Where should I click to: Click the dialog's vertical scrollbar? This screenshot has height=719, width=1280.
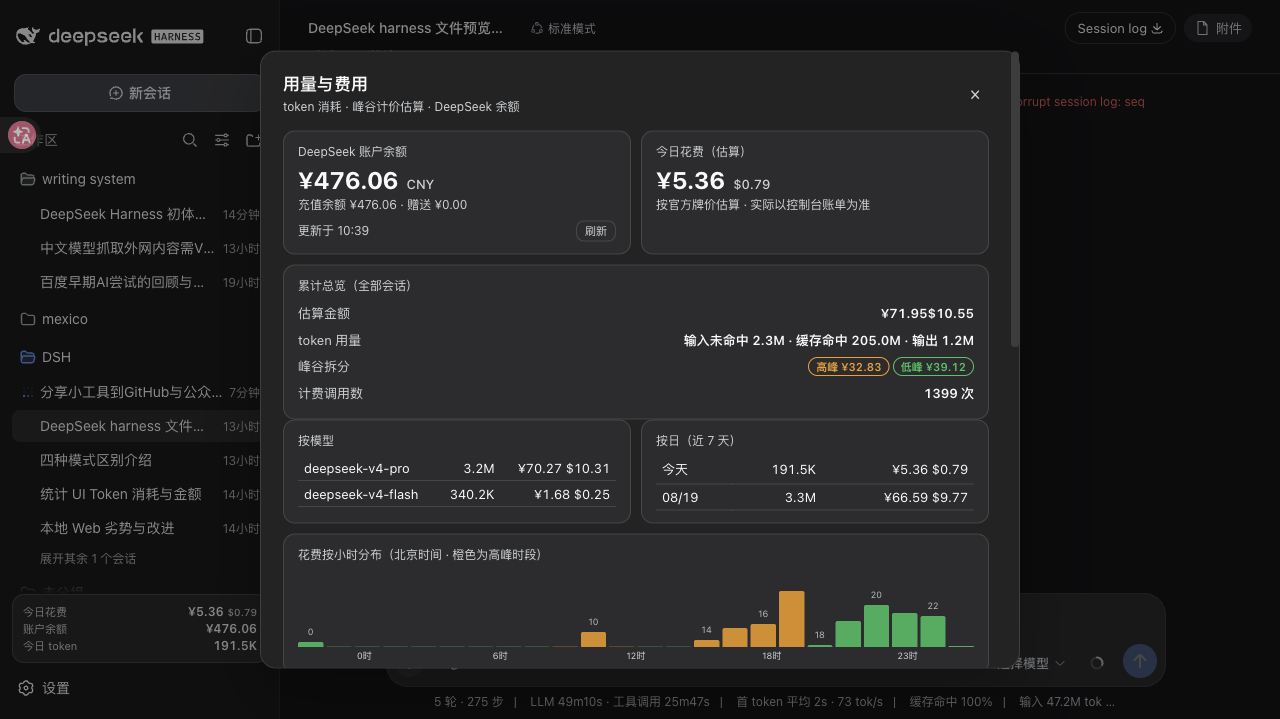pyautogui.click(x=1015, y=200)
